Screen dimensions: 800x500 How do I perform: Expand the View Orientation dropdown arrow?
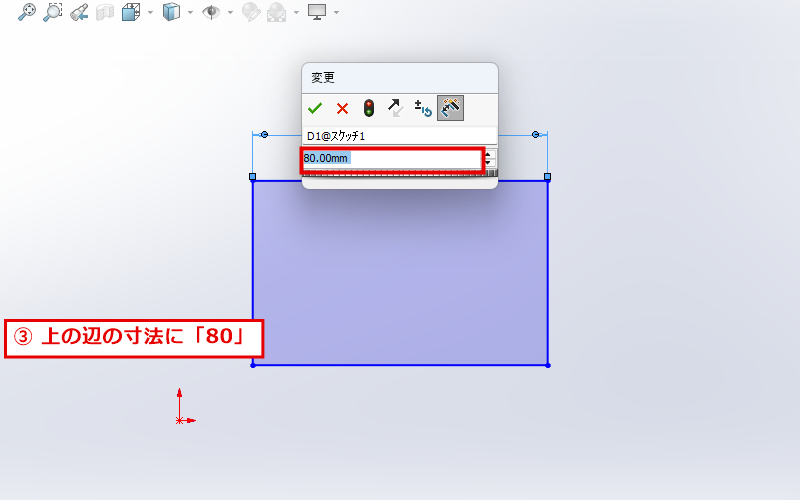pos(150,12)
